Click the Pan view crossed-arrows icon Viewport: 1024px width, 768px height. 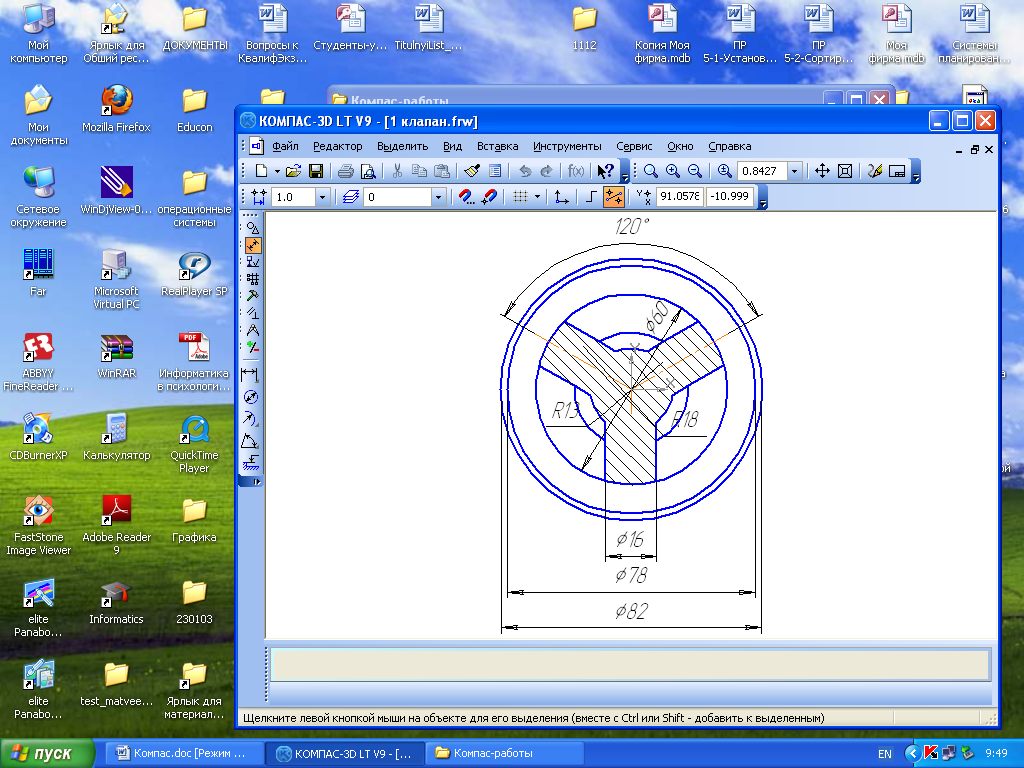click(x=822, y=171)
